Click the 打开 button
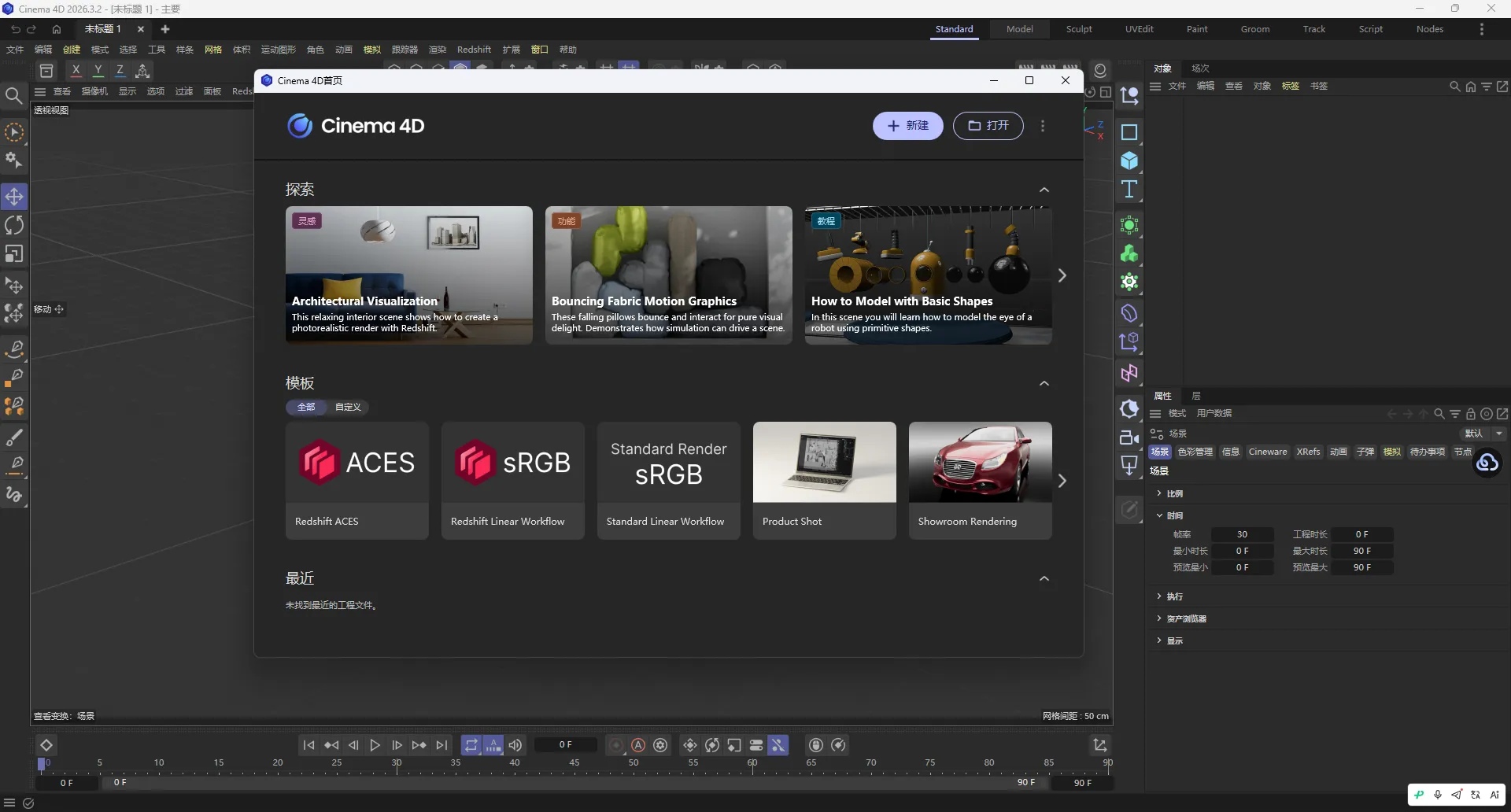The image size is (1511, 812). point(988,126)
